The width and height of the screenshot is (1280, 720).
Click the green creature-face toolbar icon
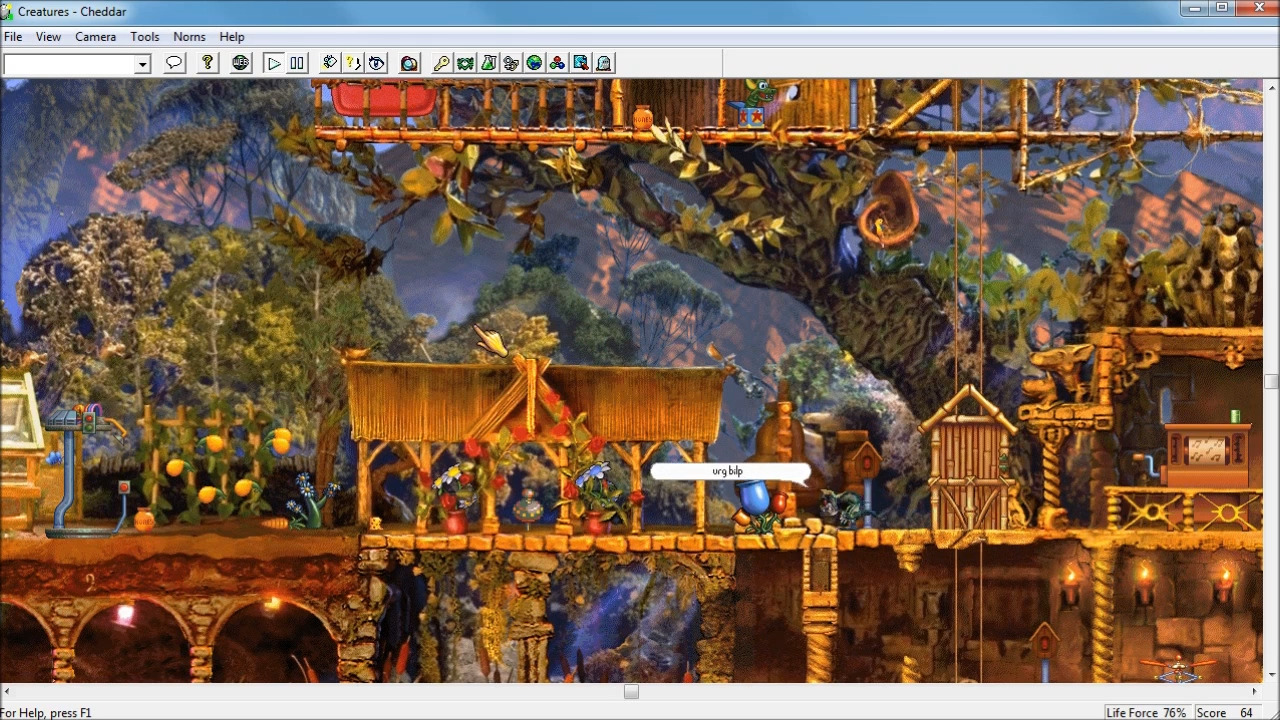click(465, 63)
